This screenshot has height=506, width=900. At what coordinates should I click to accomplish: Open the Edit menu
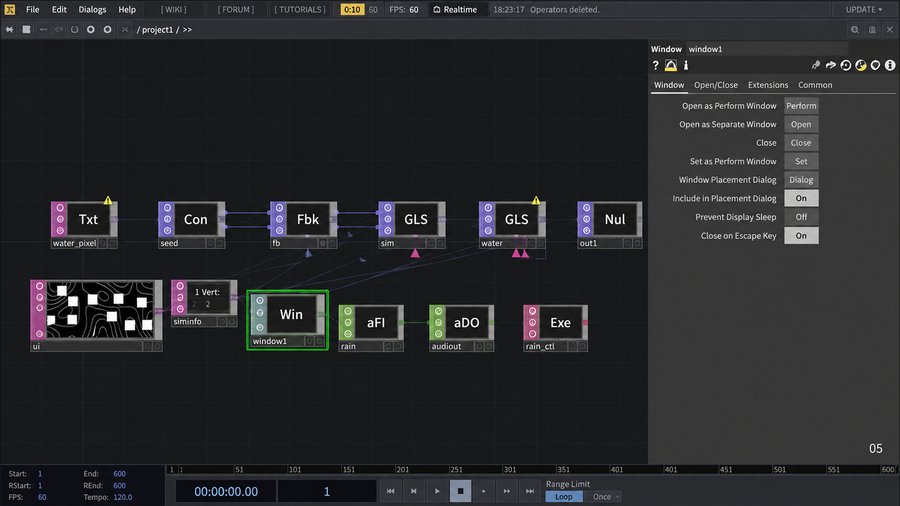tap(59, 9)
